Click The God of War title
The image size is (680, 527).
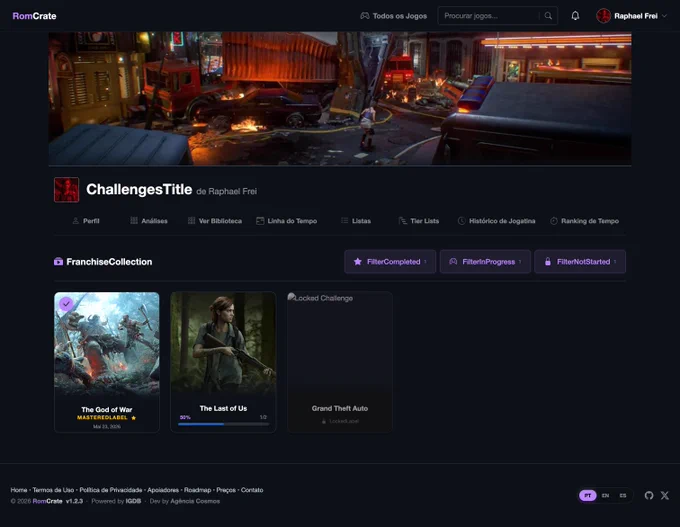pyautogui.click(x=107, y=409)
